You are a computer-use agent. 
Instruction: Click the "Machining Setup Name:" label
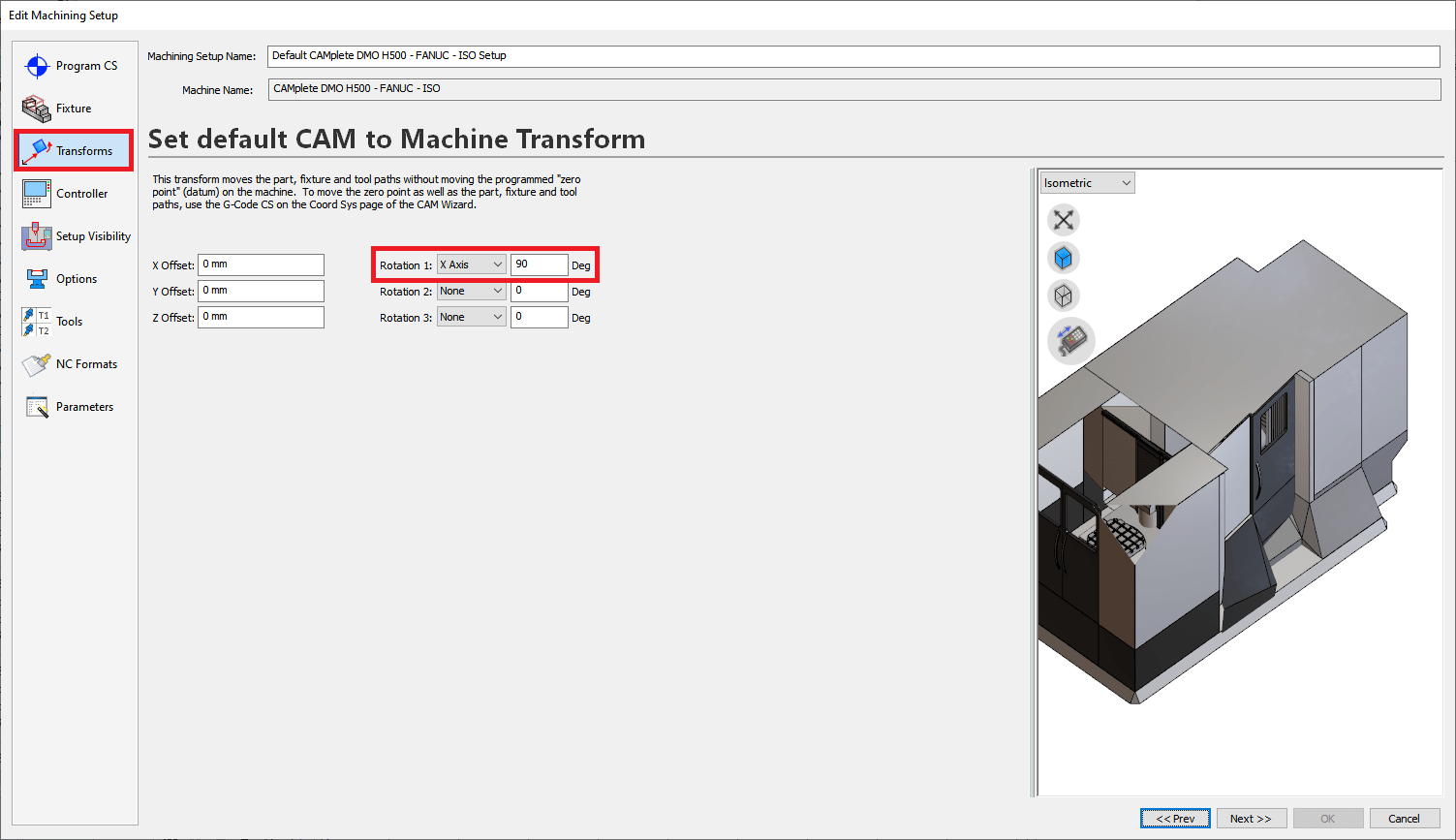(201, 56)
